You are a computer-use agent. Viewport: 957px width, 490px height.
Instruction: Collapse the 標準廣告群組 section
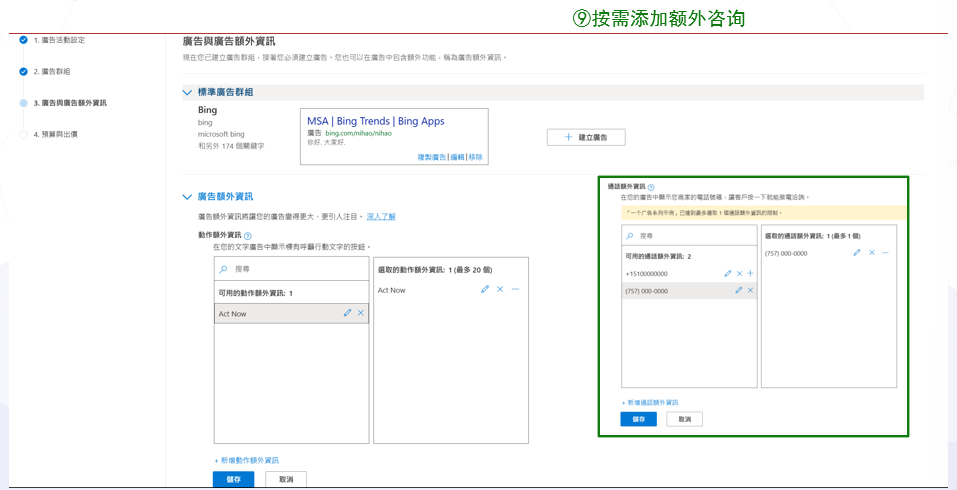[187, 92]
